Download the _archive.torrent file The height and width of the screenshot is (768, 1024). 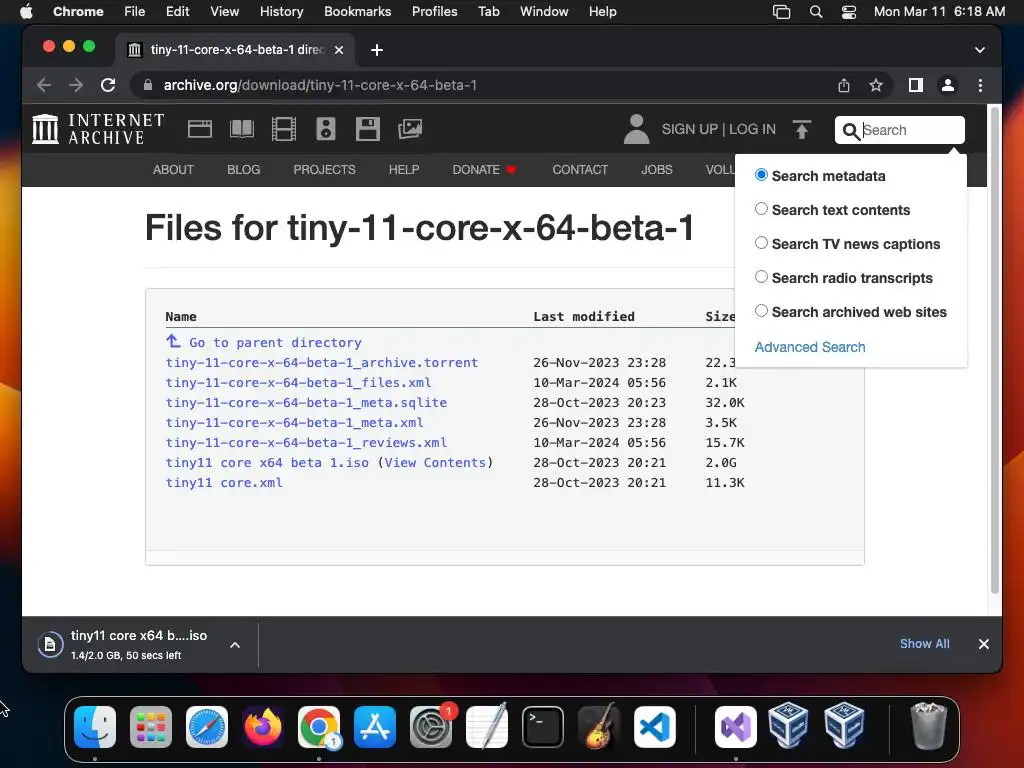coord(321,362)
